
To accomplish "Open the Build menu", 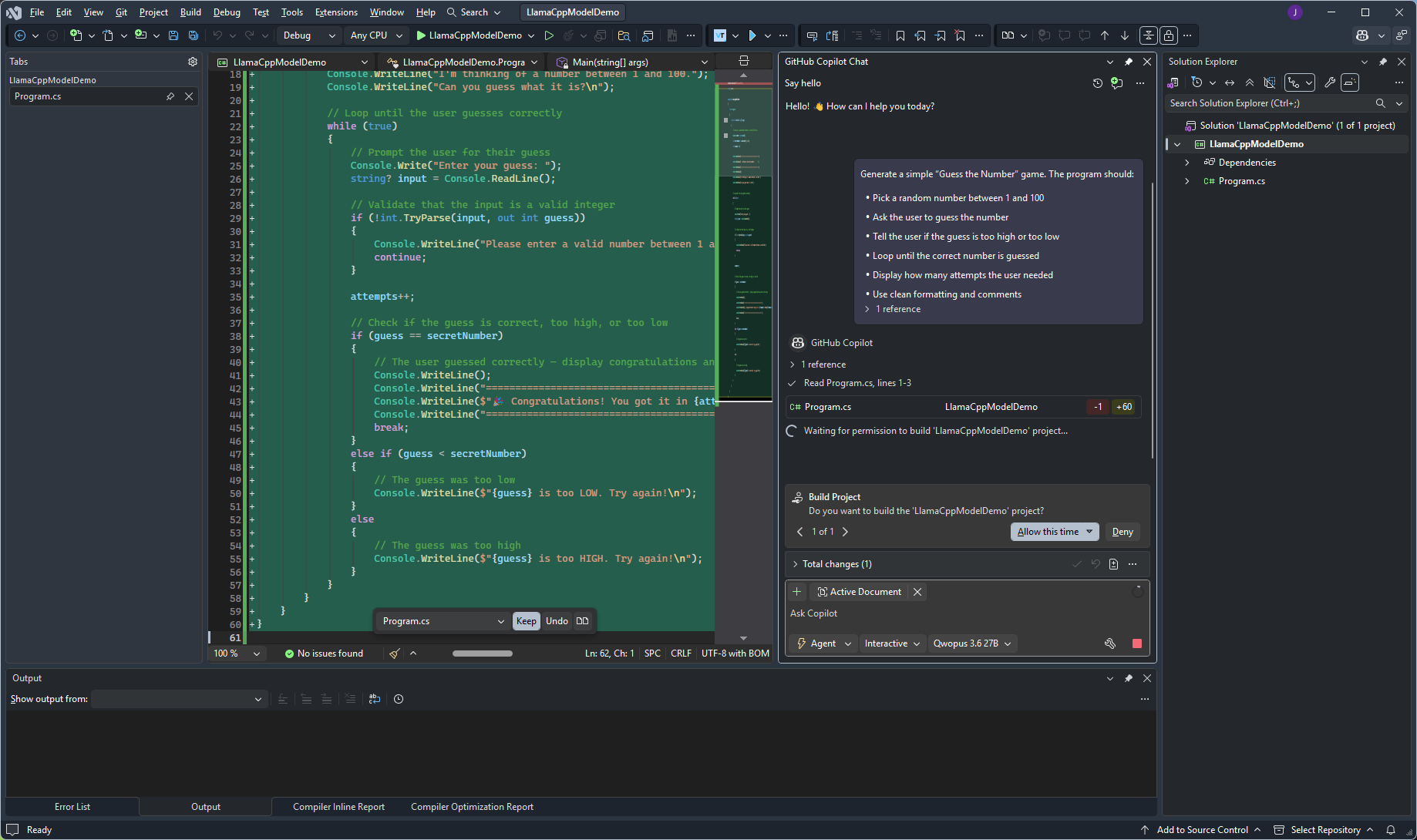I will 190,12.
